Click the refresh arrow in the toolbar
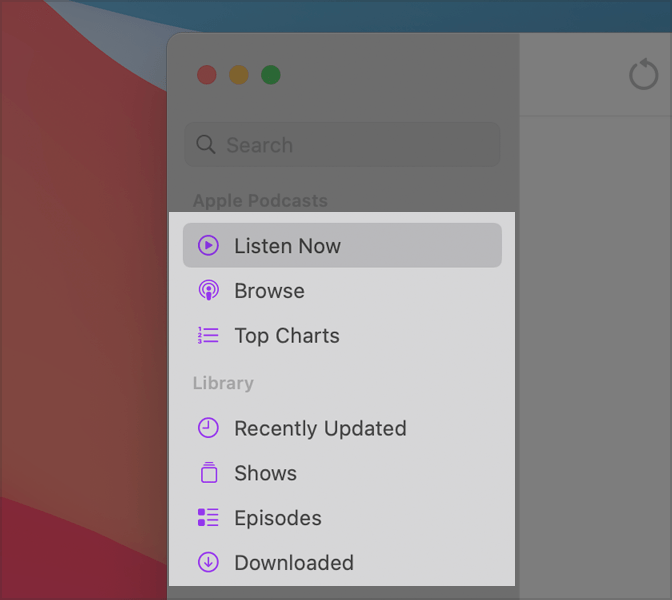This screenshot has width=672, height=600. tap(644, 75)
